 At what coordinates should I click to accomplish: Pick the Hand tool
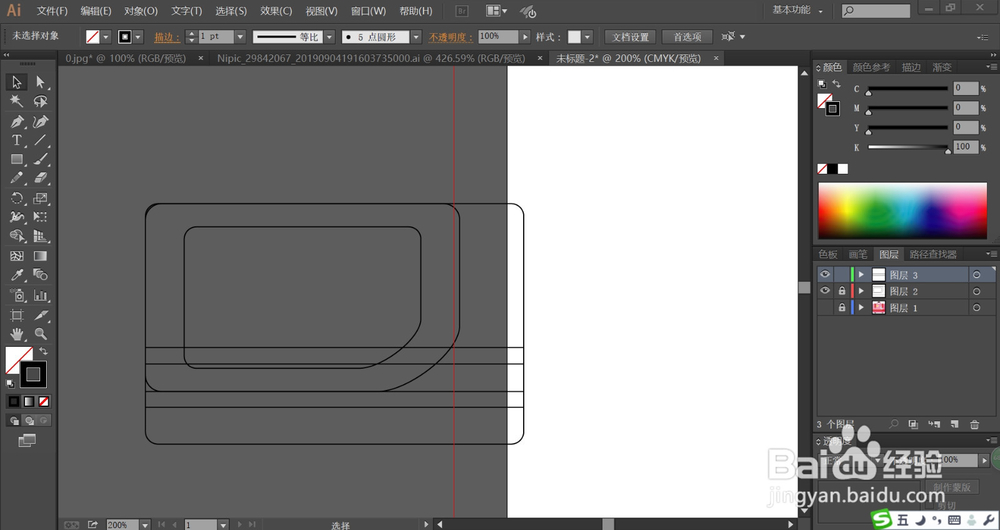pos(17,334)
